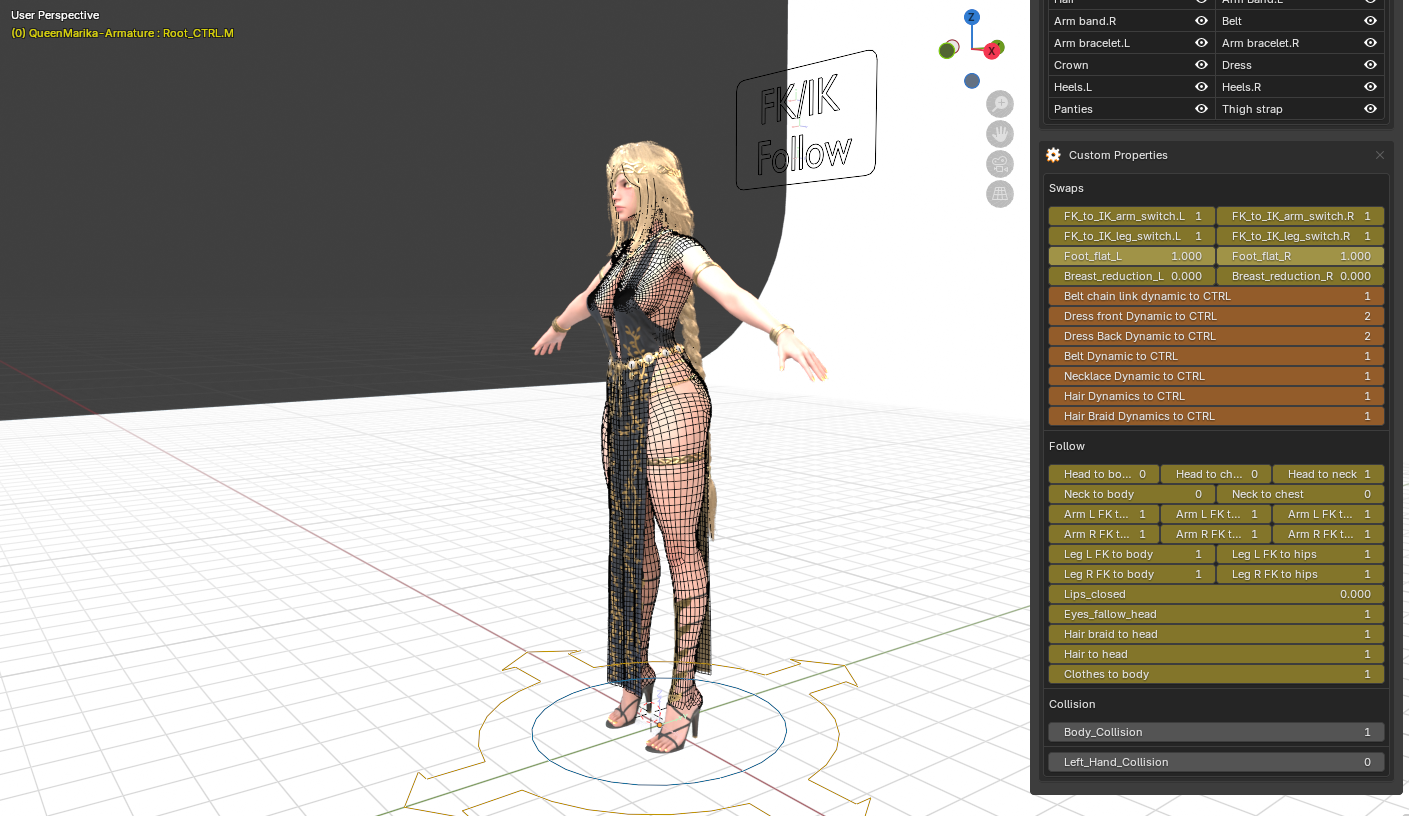Toggle visibility of the Belt
This screenshot has width=1409, height=816.
1370,21
